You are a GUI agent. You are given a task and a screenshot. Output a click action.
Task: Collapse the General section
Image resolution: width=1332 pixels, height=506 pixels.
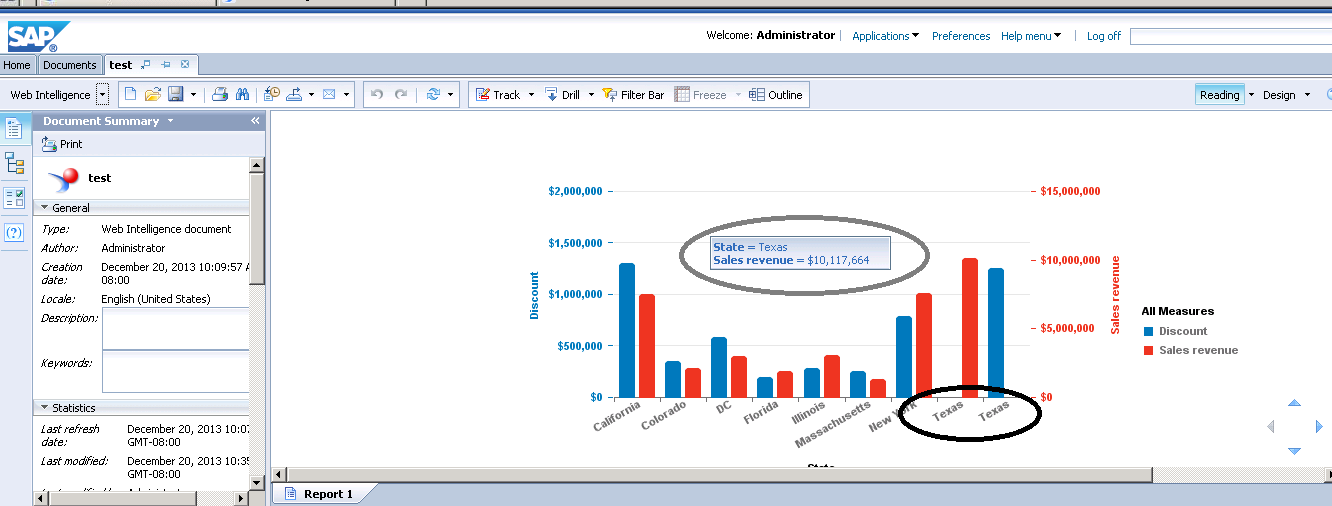pyautogui.click(x=44, y=207)
